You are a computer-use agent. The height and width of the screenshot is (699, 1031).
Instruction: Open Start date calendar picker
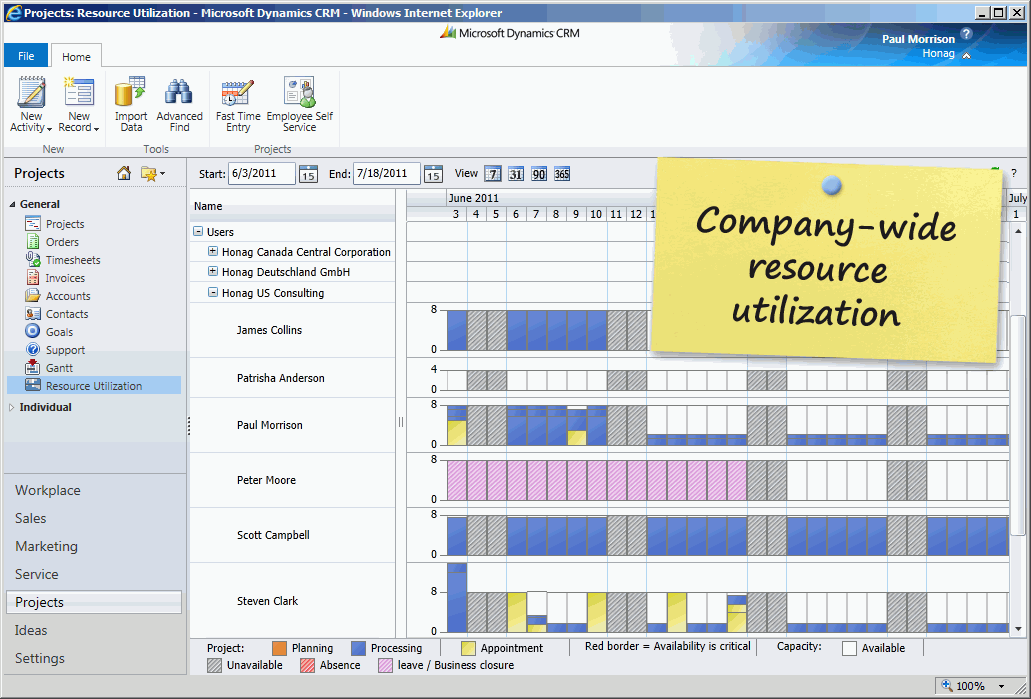(x=308, y=174)
